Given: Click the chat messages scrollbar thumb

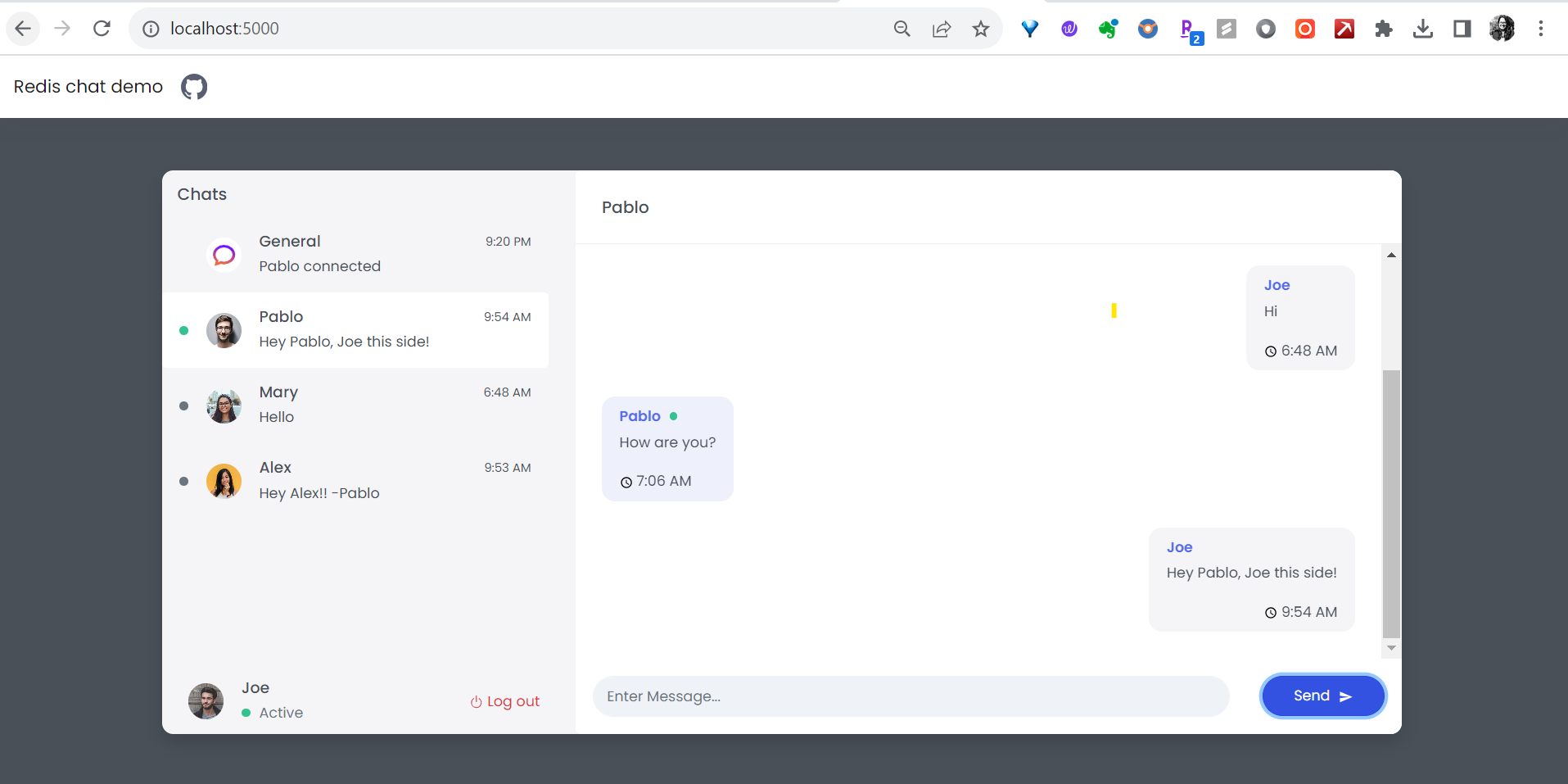Looking at the screenshot, I should [1391, 504].
